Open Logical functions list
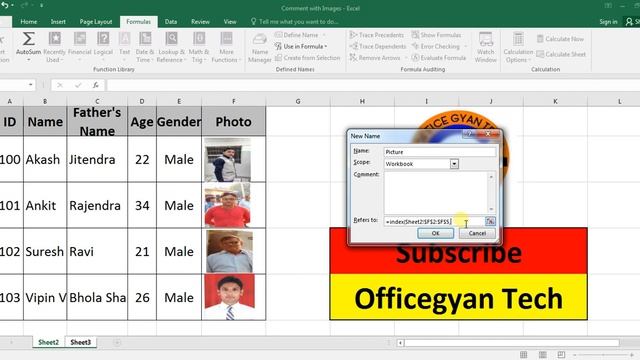Viewport: 640px width, 360px height. tap(103, 47)
